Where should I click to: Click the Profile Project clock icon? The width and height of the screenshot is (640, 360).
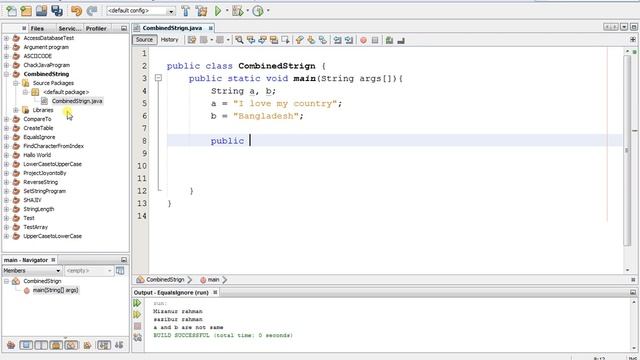tap(258, 11)
